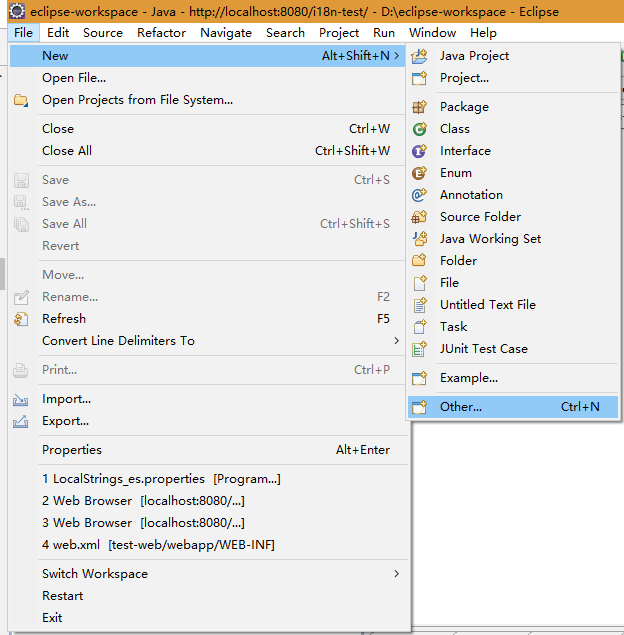Viewport: 624px width, 635px height.
Task: Select Exit in File menu
Action: 207,618
